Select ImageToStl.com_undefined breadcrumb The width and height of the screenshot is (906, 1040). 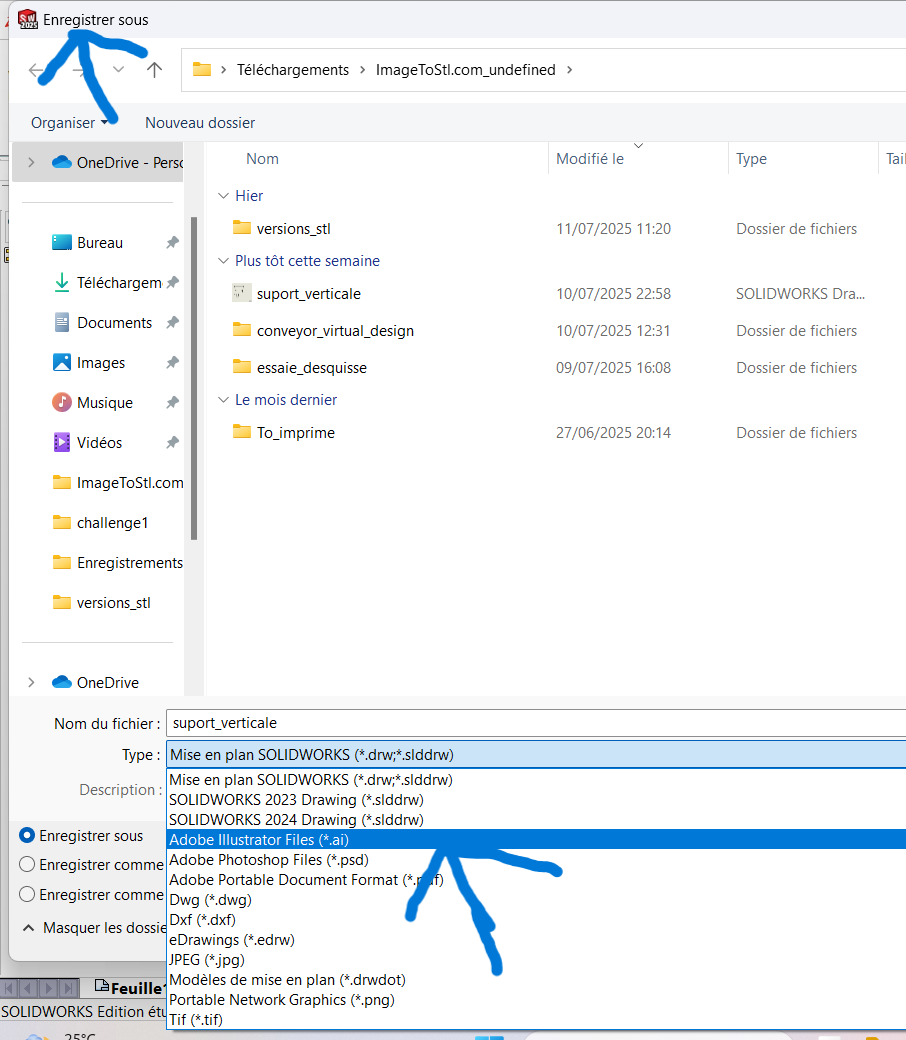[466, 70]
